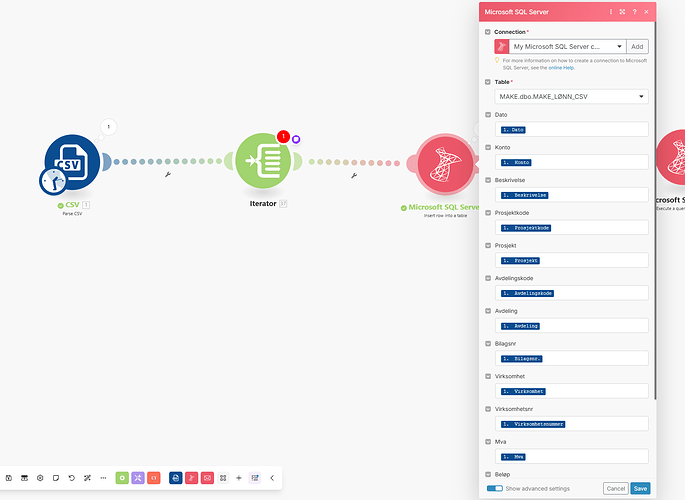685x500 pixels.
Task: Open the more options ellipsis in toolbar
Action: point(103,478)
